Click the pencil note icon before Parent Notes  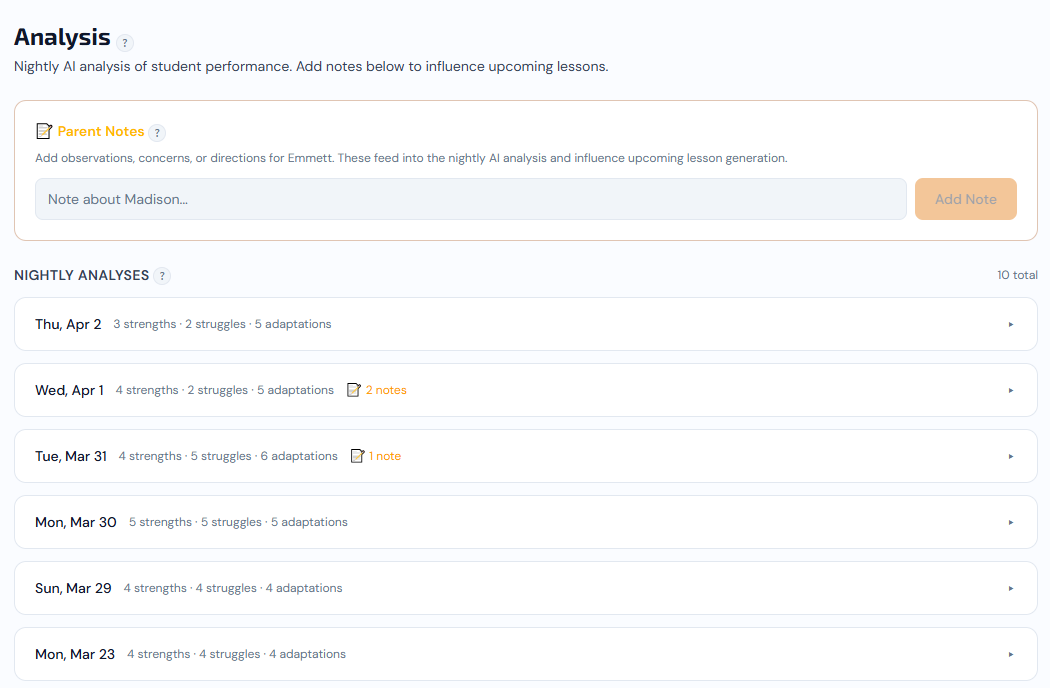pyautogui.click(x=43, y=131)
